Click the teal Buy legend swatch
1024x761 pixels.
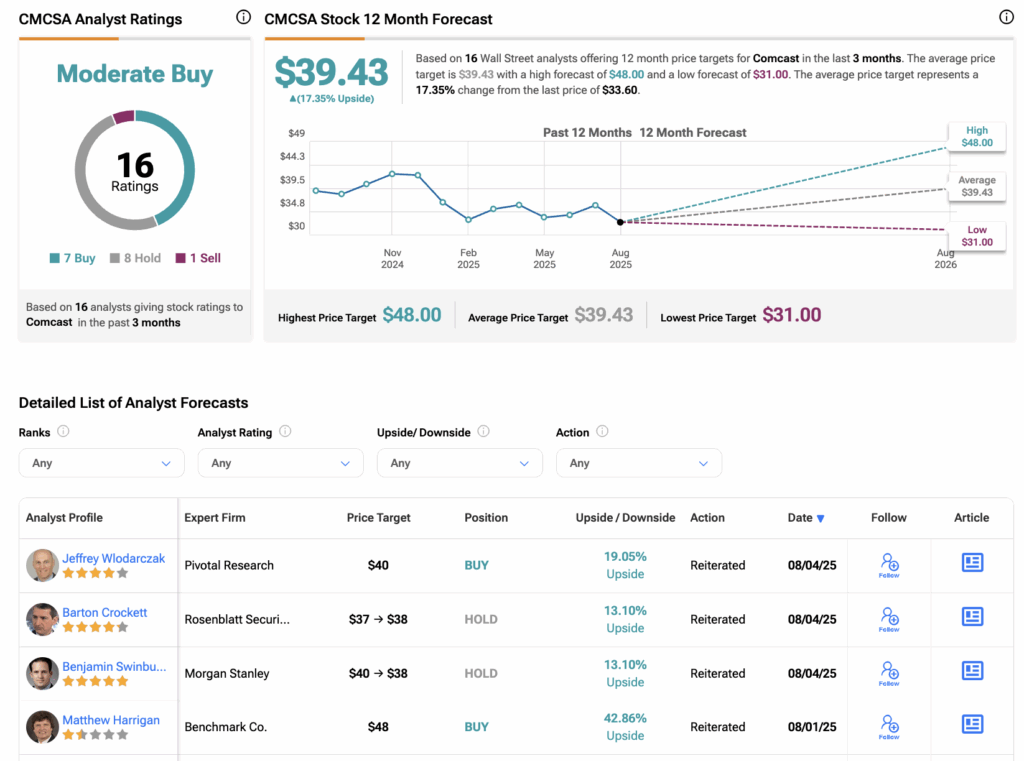tap(55, 258)
